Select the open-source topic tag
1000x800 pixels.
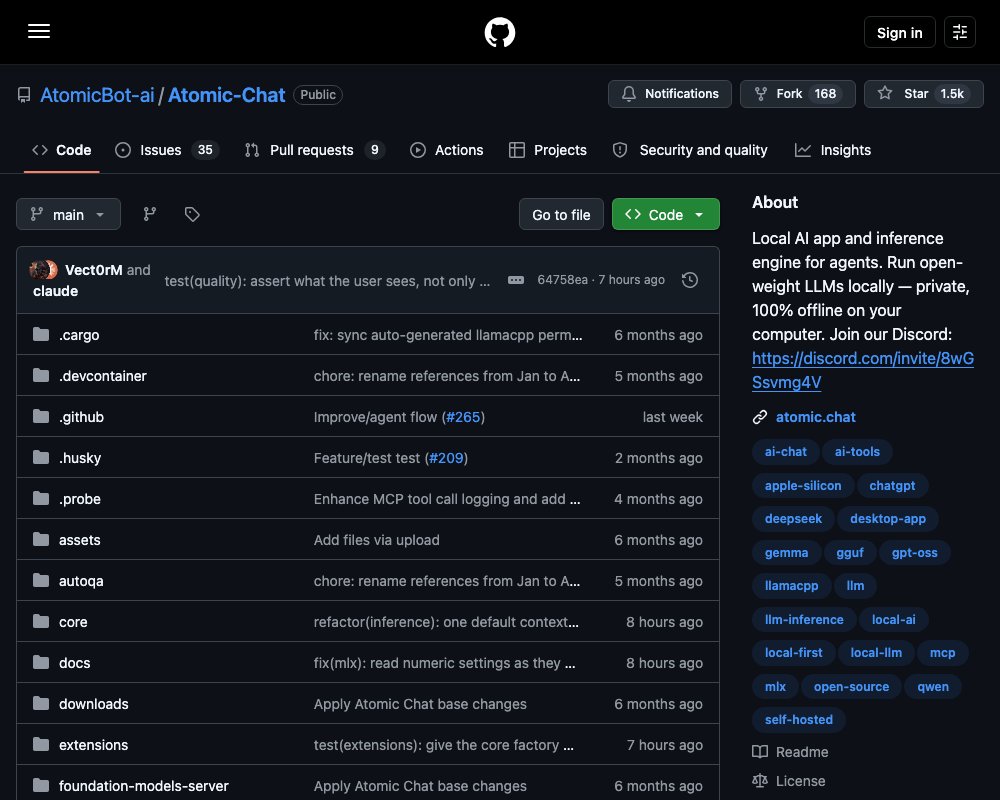pyautogui.click(x=851, y=686)
